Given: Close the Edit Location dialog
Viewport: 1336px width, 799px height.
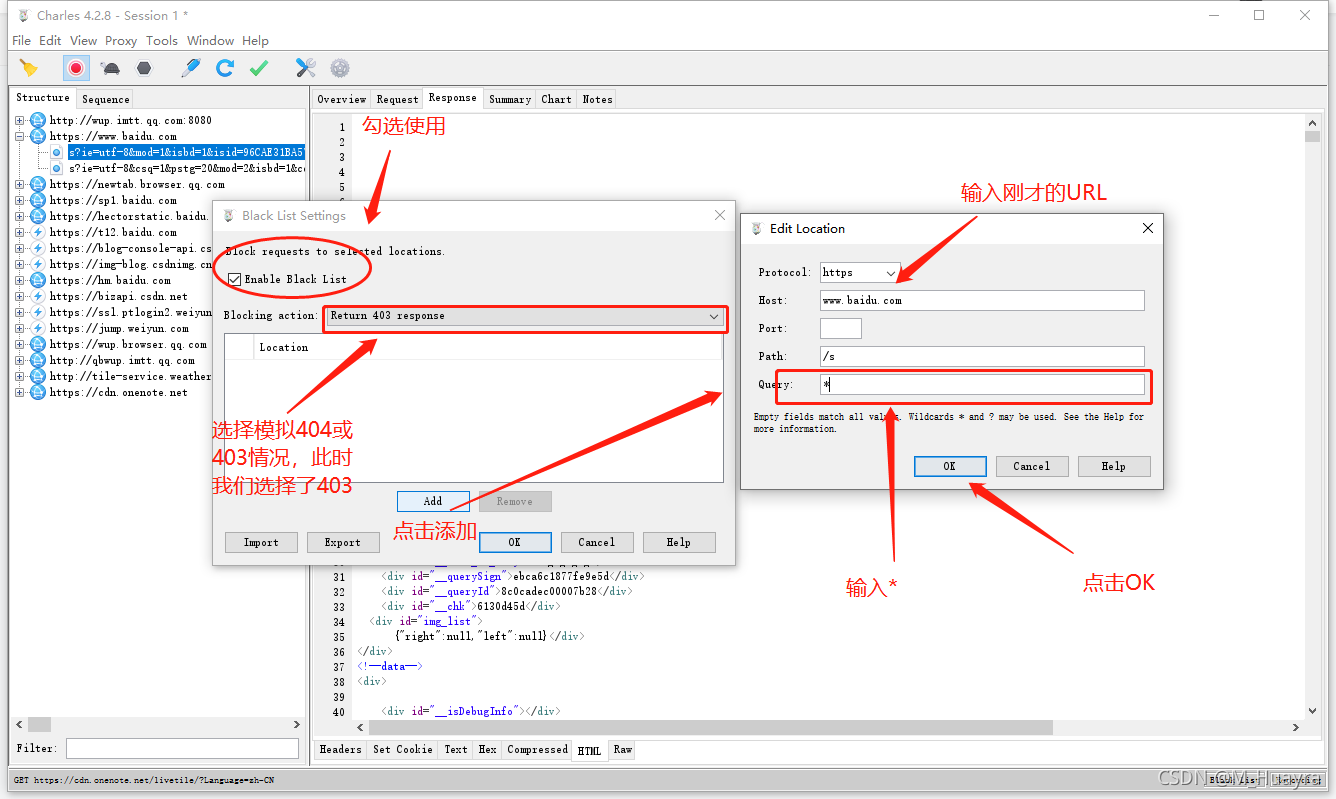Looking at the screenshot, I should point(1147,228).
